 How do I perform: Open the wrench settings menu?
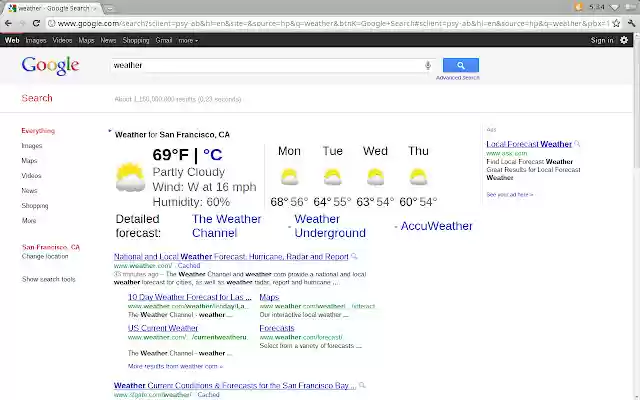tap(631, 23)
